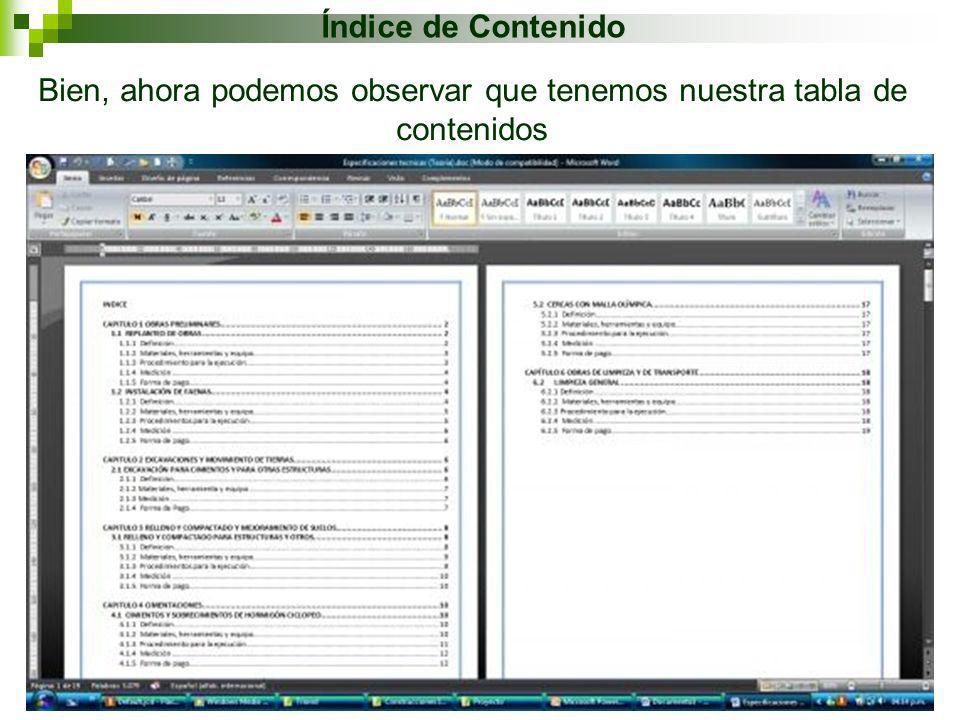This screenshot has width=960, height=720.
Task: Apply the red font color
Action: 277,217
